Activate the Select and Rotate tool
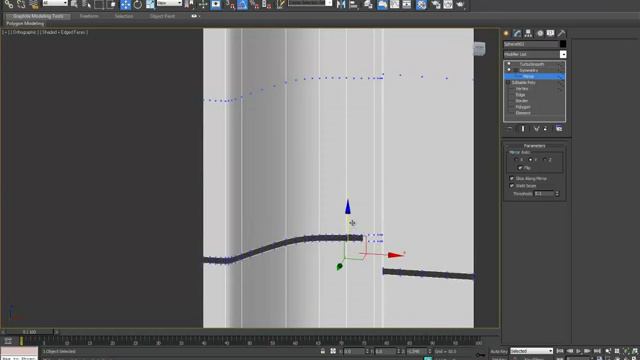The image size is (640, 360). tap(138, 4)
